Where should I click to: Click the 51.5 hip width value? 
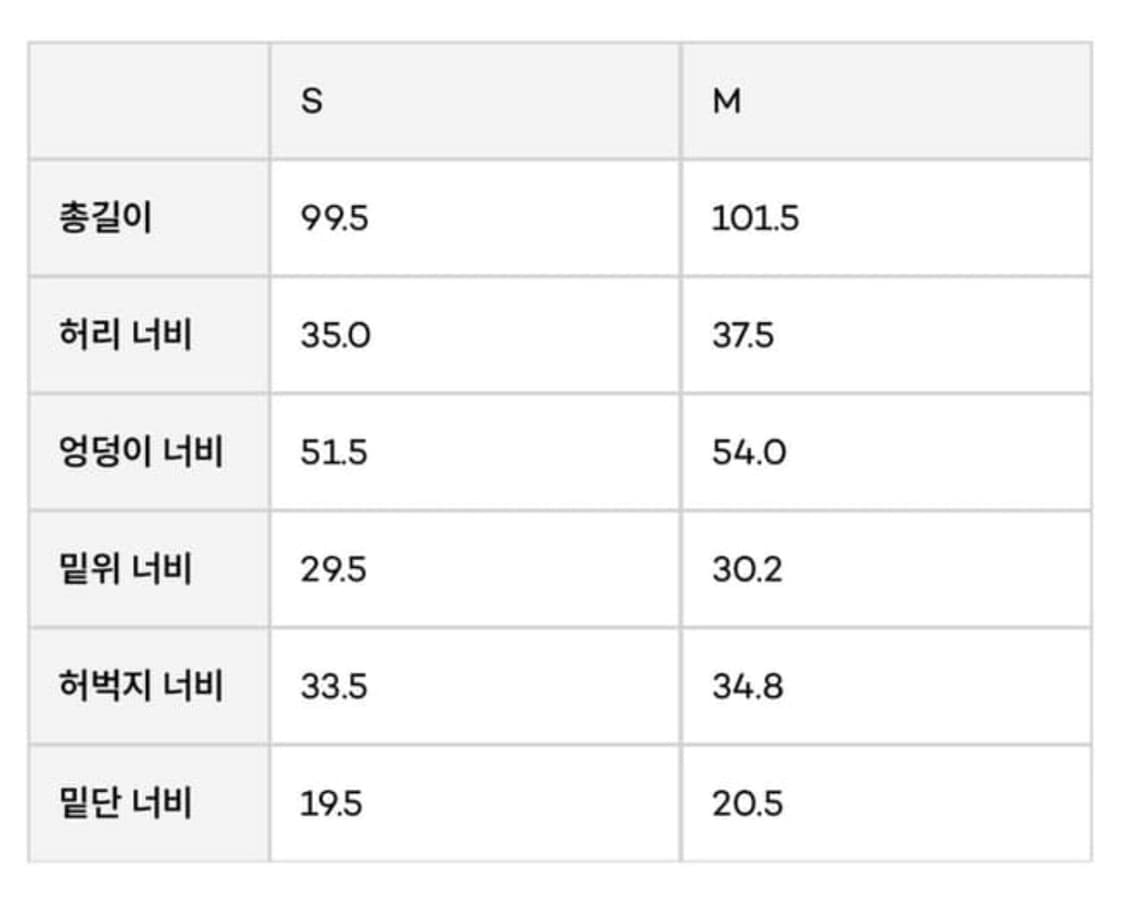tap(334, 452)
